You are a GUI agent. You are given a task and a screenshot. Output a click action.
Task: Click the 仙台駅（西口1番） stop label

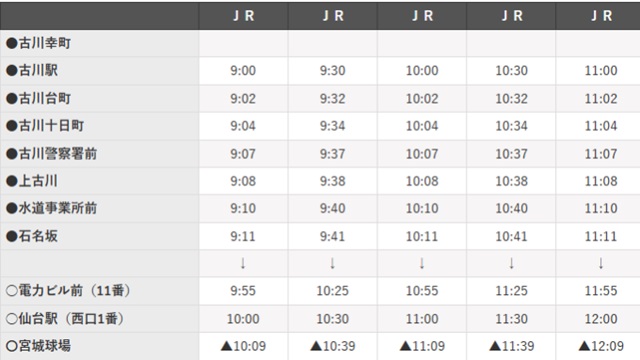(x=65, y=318)
